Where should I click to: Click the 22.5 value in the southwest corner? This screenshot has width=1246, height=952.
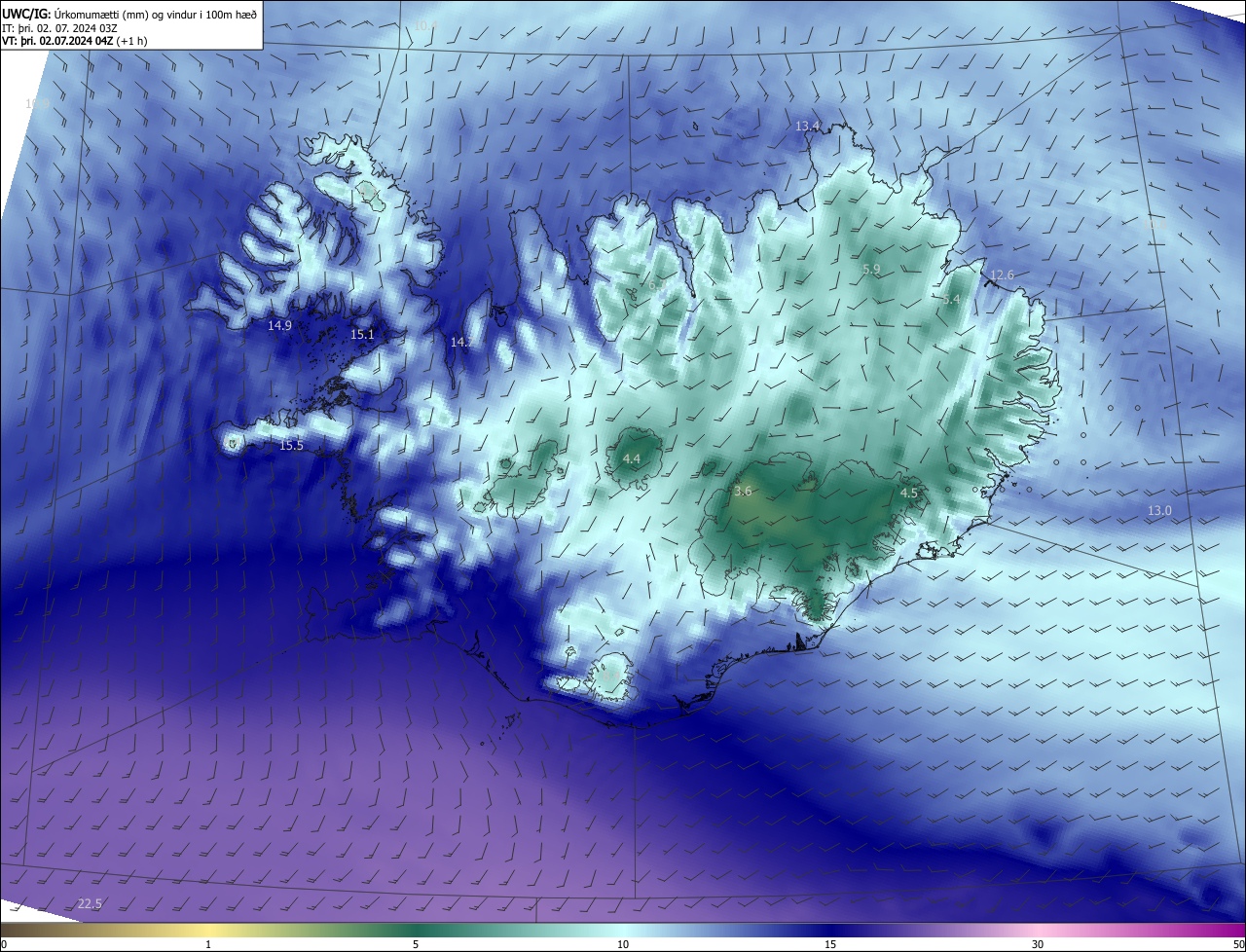coord(90,904)
